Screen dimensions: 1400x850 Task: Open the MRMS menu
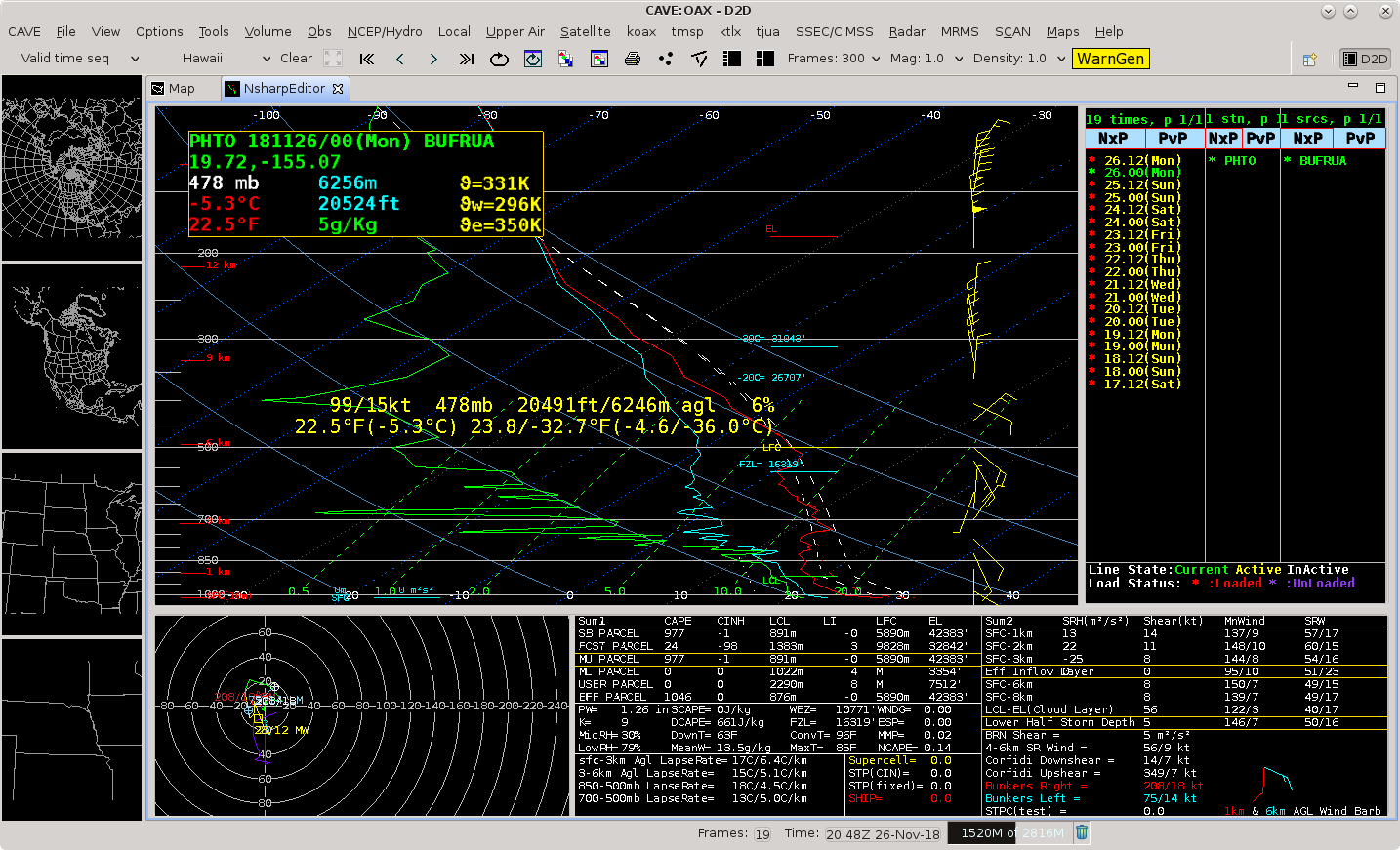(960, 31)
